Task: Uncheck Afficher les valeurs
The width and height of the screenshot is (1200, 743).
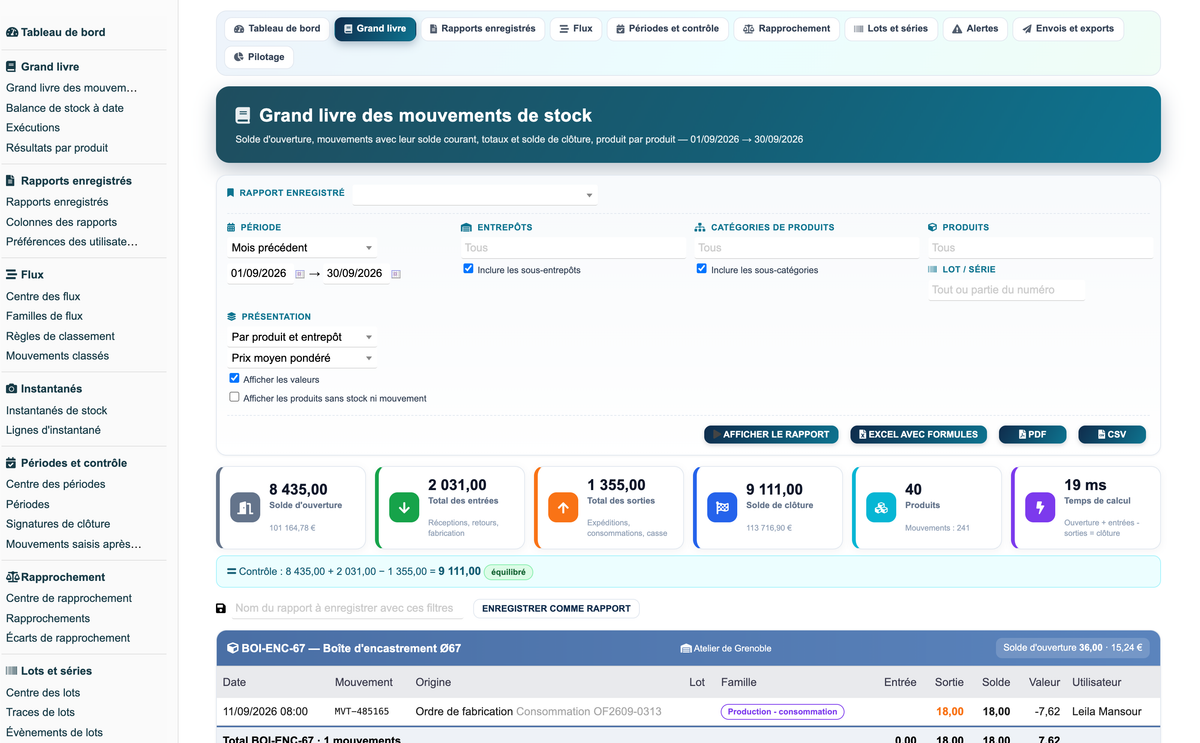Action: click(x=234, y=379)
